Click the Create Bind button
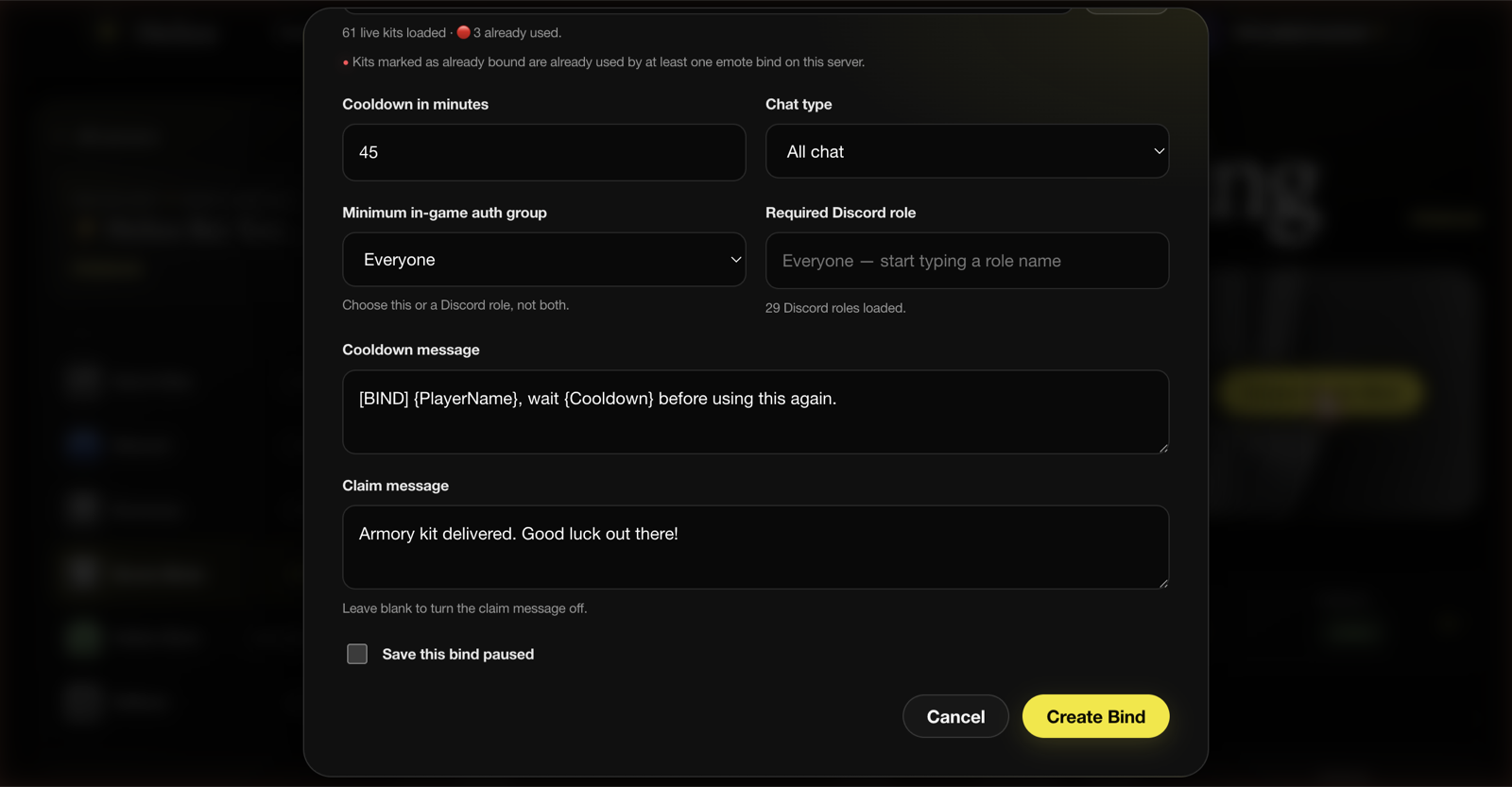 (x=1095, y=716)
